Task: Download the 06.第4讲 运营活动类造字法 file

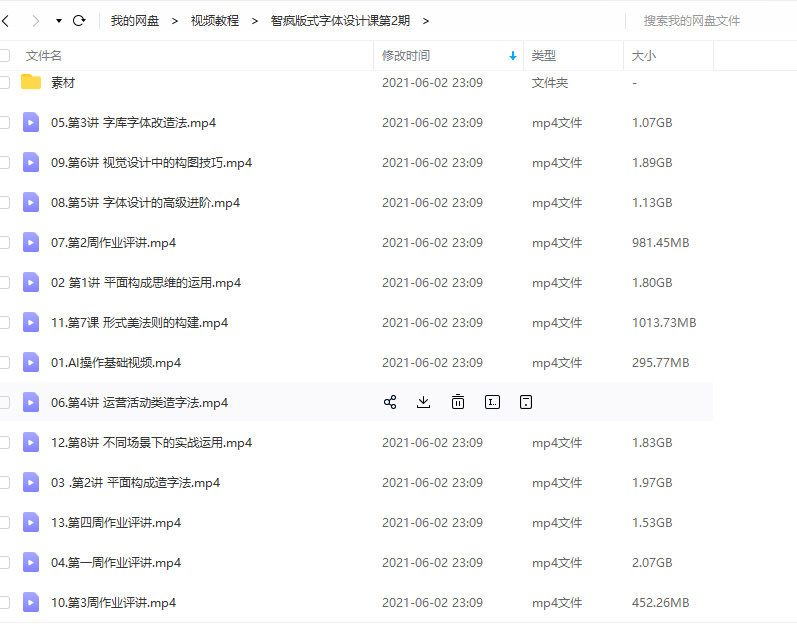Action: click(x=423, y=402)
